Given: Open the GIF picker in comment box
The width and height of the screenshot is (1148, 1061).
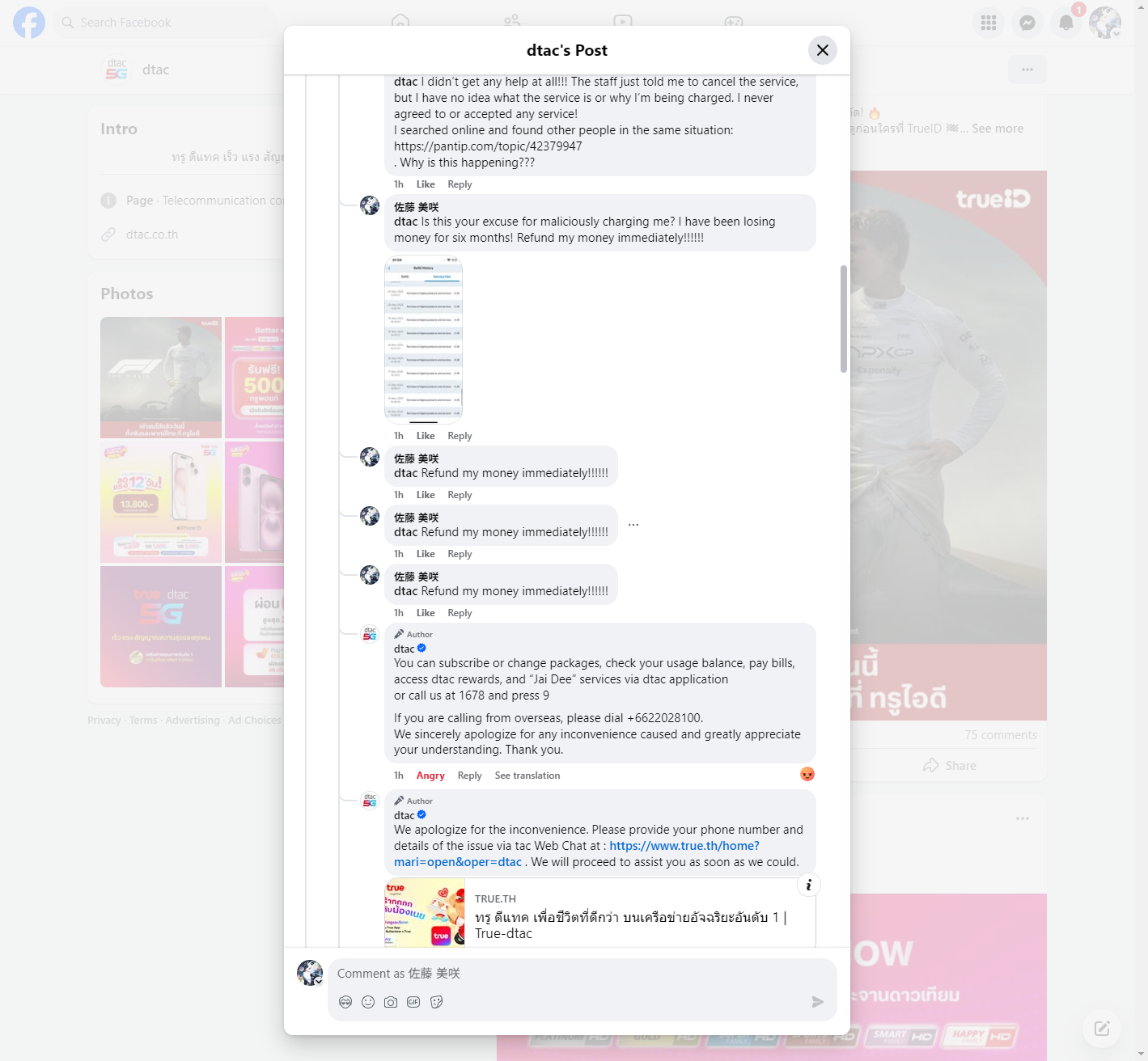Looking at the screenshot, I should (413, 1002).
